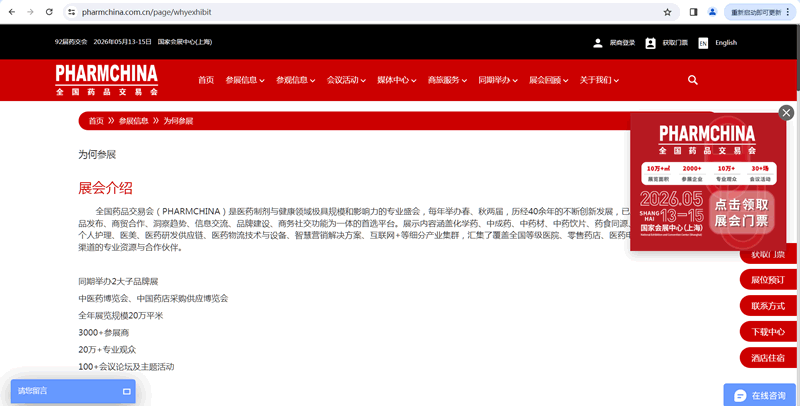Click the Chrome profile avatar icon
Screen dimensions: 800x406
click(713, 12)
